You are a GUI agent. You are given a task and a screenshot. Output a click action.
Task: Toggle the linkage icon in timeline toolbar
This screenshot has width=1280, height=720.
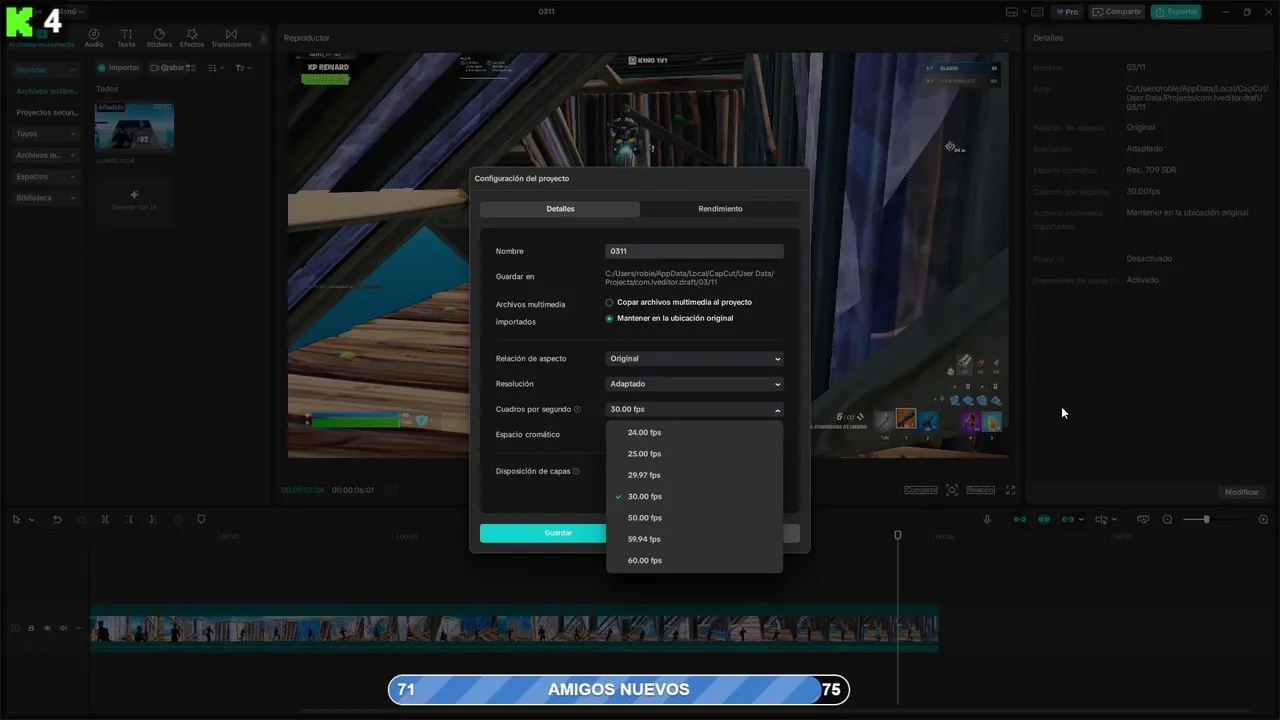coord(1068,519)
